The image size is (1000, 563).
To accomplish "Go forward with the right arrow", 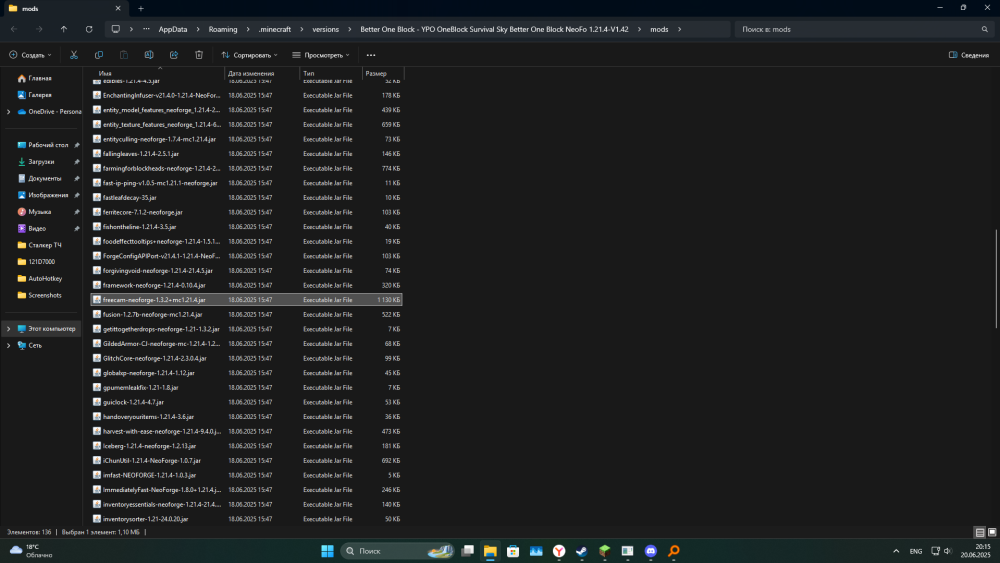I will point(39,29).
